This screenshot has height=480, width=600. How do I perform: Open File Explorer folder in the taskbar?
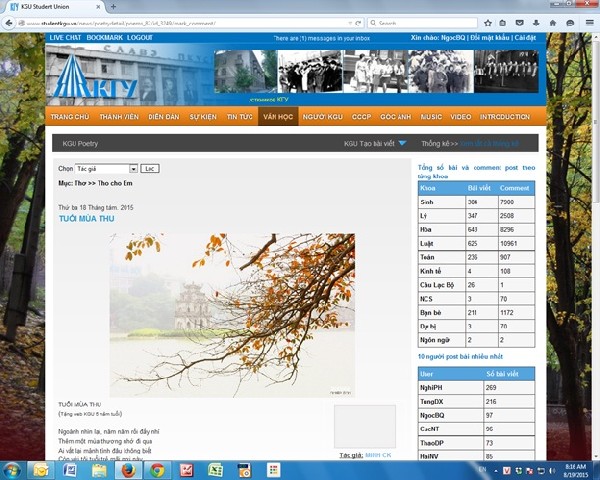(x=99, y=470)
